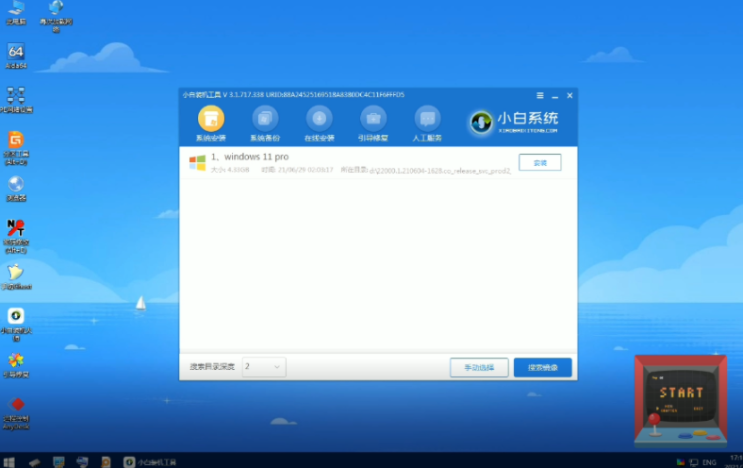Open the globe browser desktop shortcut
The width and height of the screenshot is (743, 468).
pos(16,183)
